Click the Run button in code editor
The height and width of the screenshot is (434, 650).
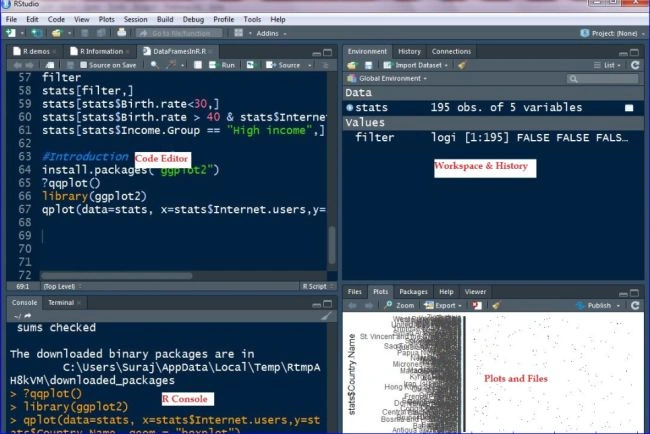223,65
